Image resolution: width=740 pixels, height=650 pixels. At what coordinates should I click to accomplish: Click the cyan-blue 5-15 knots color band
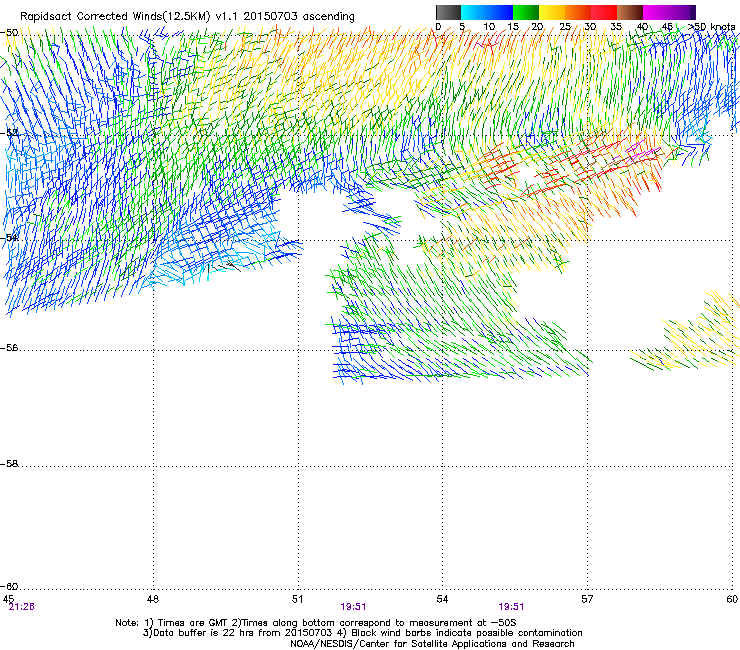[487, 12]
